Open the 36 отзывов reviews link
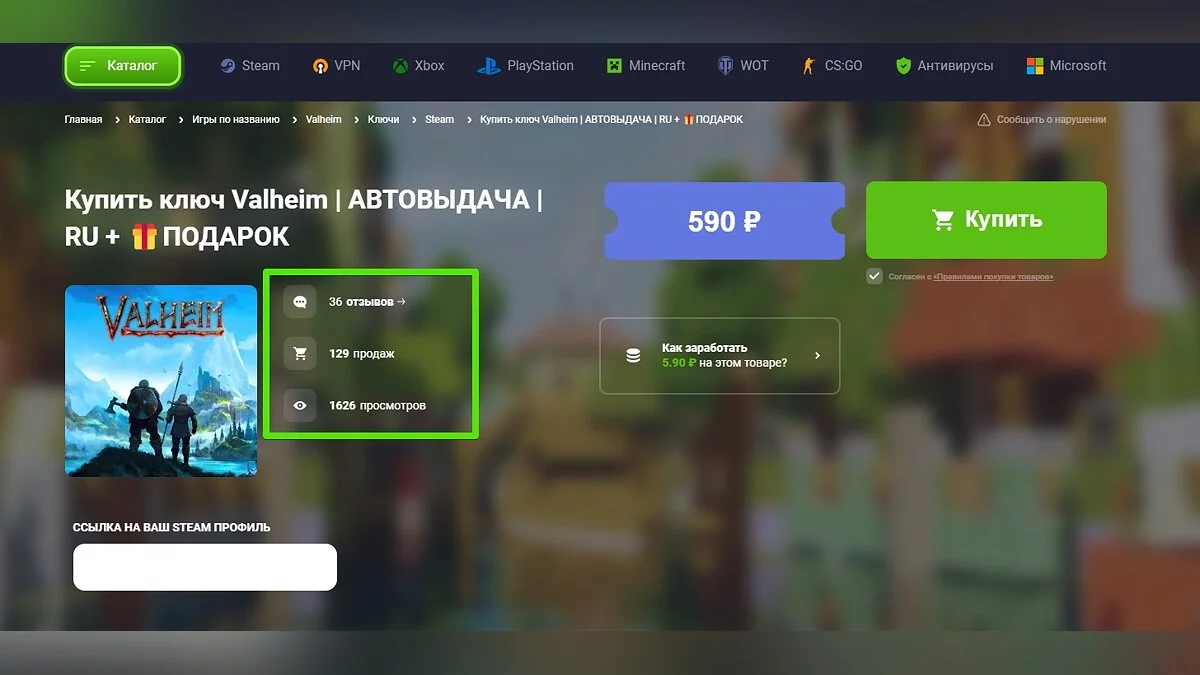The image size is (1200, 675). (x=366, y=301)
